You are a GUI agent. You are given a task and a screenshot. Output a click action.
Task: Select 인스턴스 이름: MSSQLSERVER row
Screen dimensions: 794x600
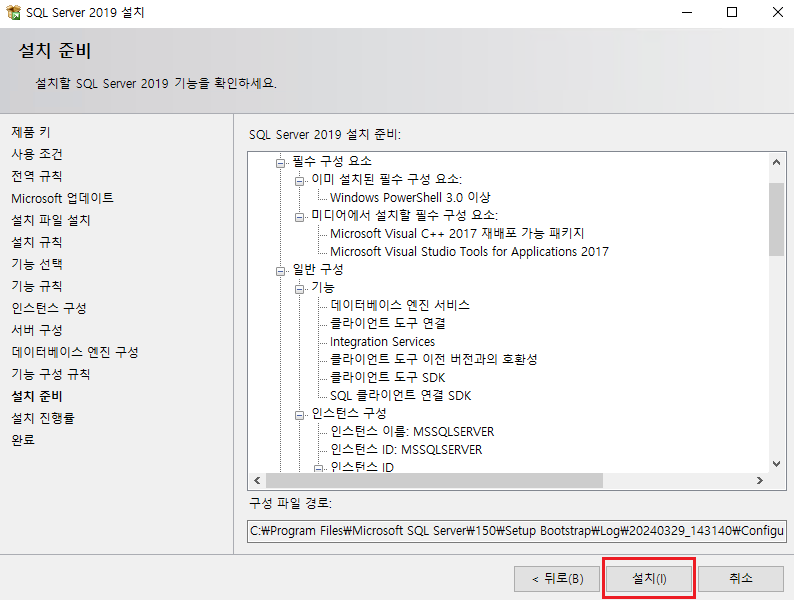pyautogui.click(x=412, y=431)
